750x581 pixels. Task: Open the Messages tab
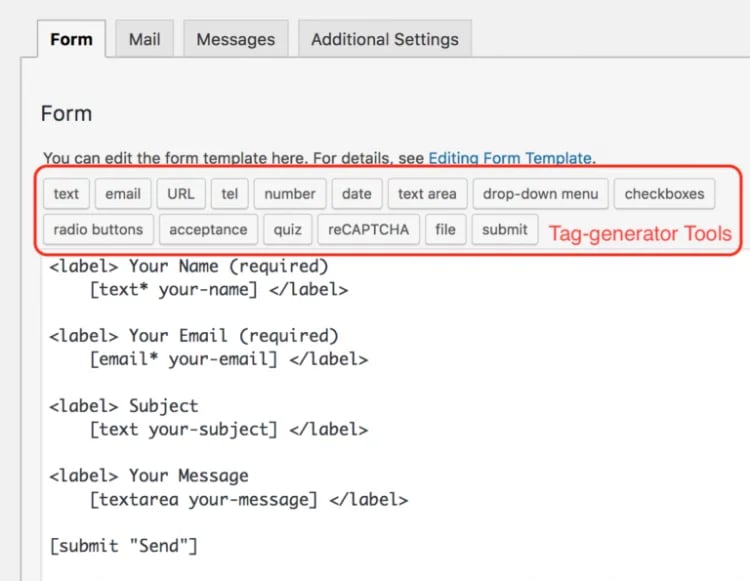click(x=236, y=40)
